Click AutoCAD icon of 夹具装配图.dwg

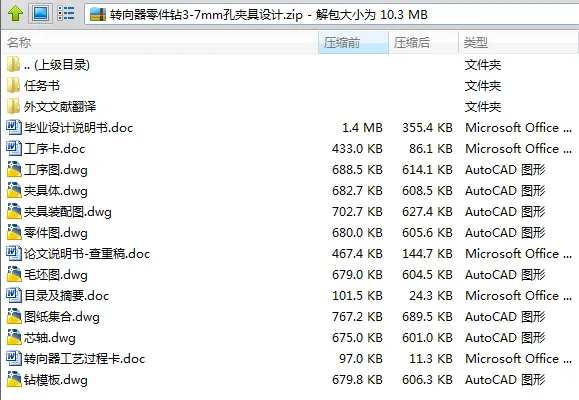click(14, 211)
